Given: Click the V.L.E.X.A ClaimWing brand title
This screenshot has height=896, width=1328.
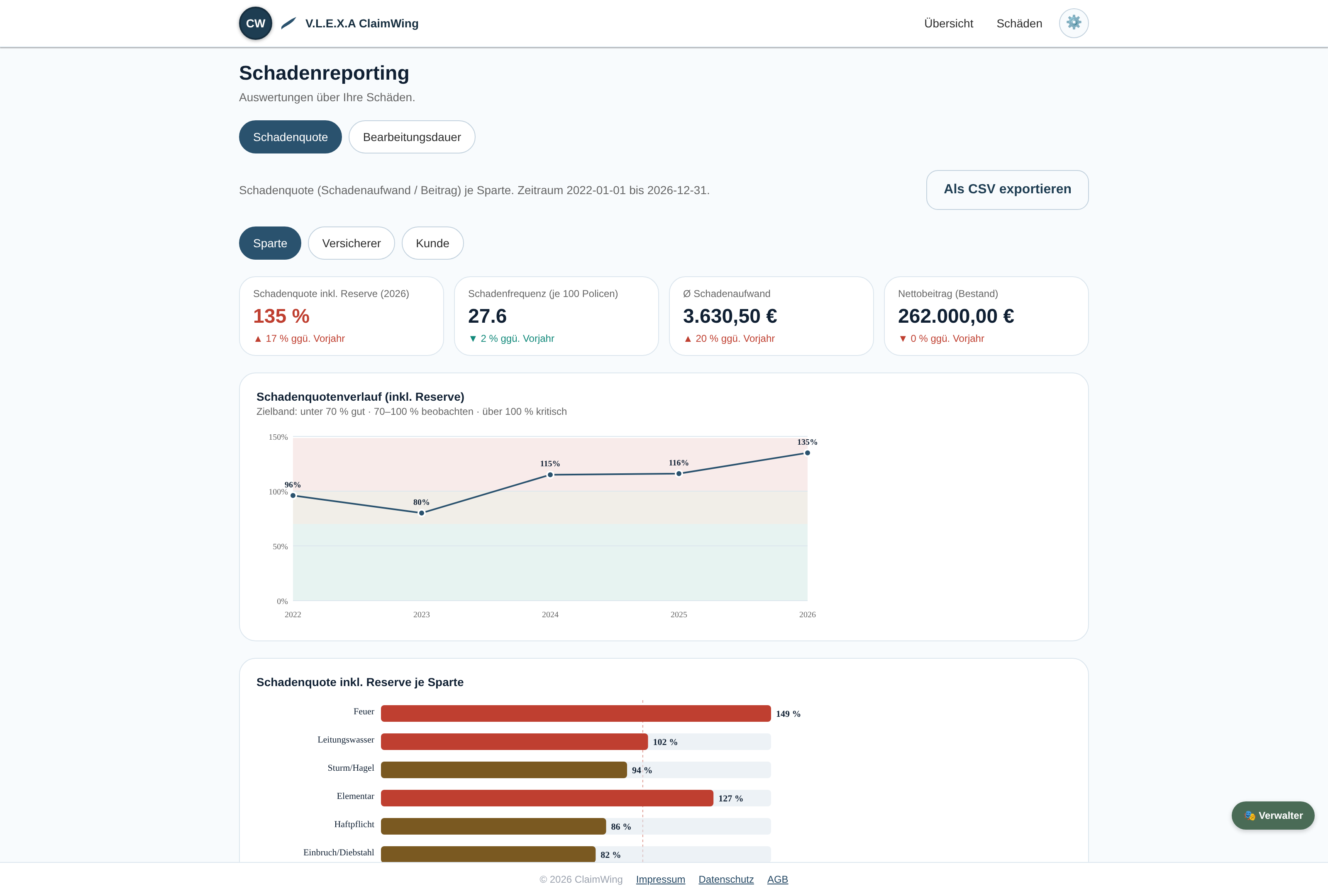Looking at the screenshot, I should point(362,23).
